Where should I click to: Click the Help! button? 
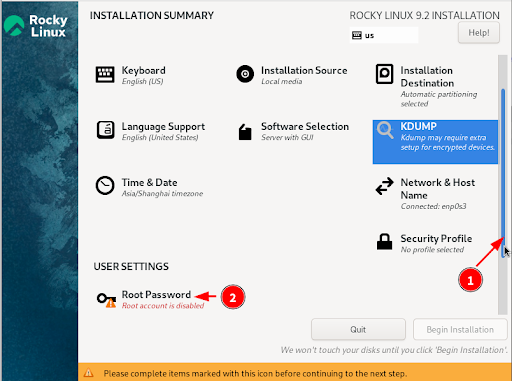(x=479, y=33)
